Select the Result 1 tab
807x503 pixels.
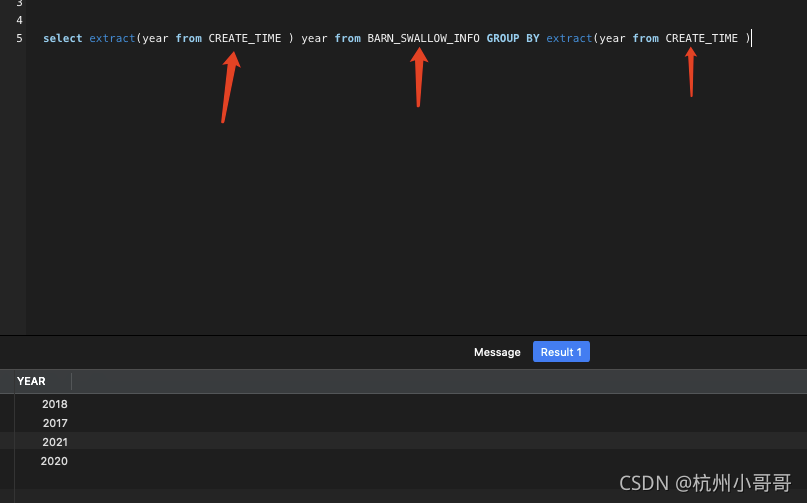pos(561,352)
